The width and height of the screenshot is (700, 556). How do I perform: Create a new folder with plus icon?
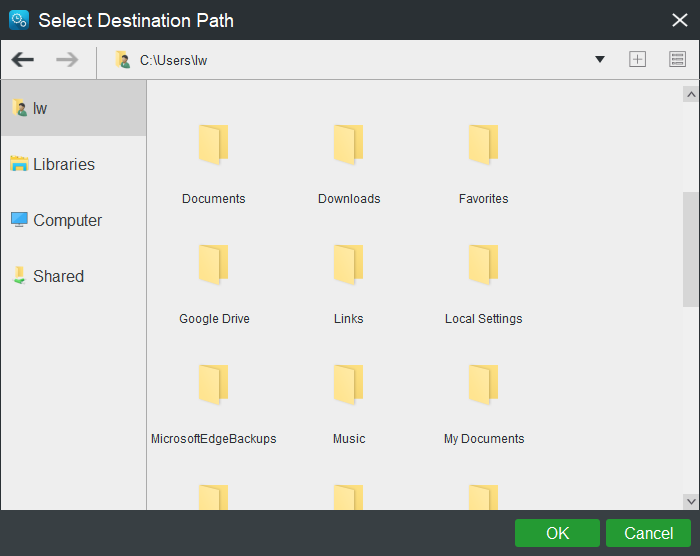coord(637,59)
